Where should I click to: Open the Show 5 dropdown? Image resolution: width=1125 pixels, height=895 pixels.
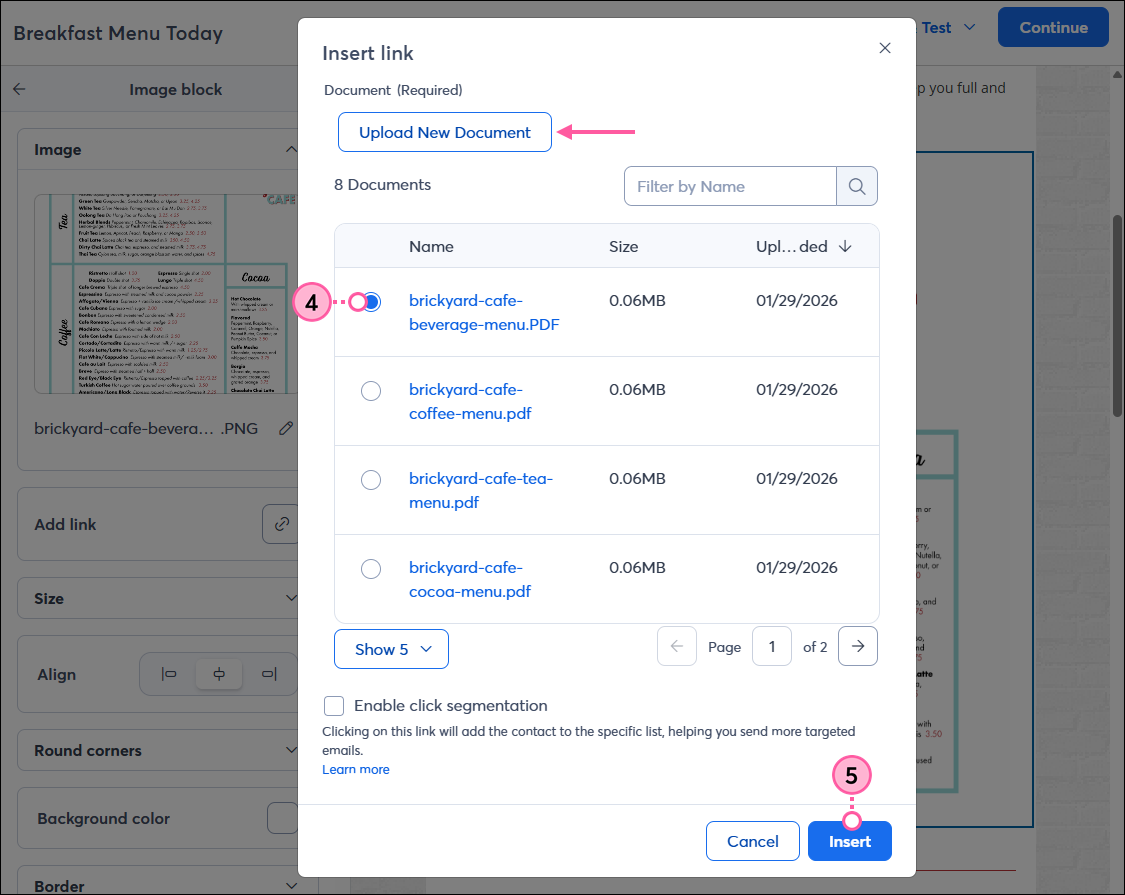(x=391, y=649)
